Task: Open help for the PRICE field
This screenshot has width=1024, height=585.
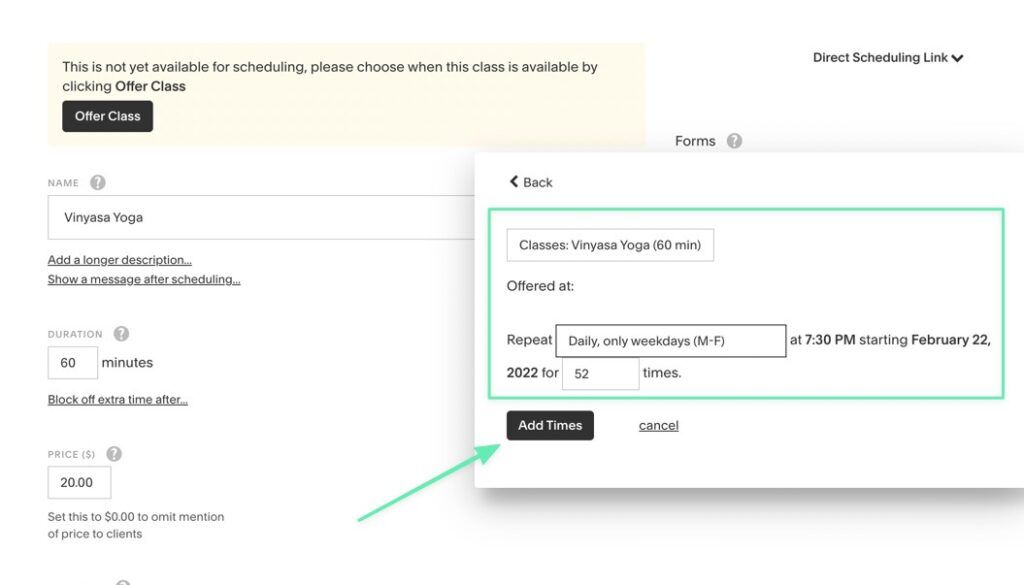Action: point(113,453)
